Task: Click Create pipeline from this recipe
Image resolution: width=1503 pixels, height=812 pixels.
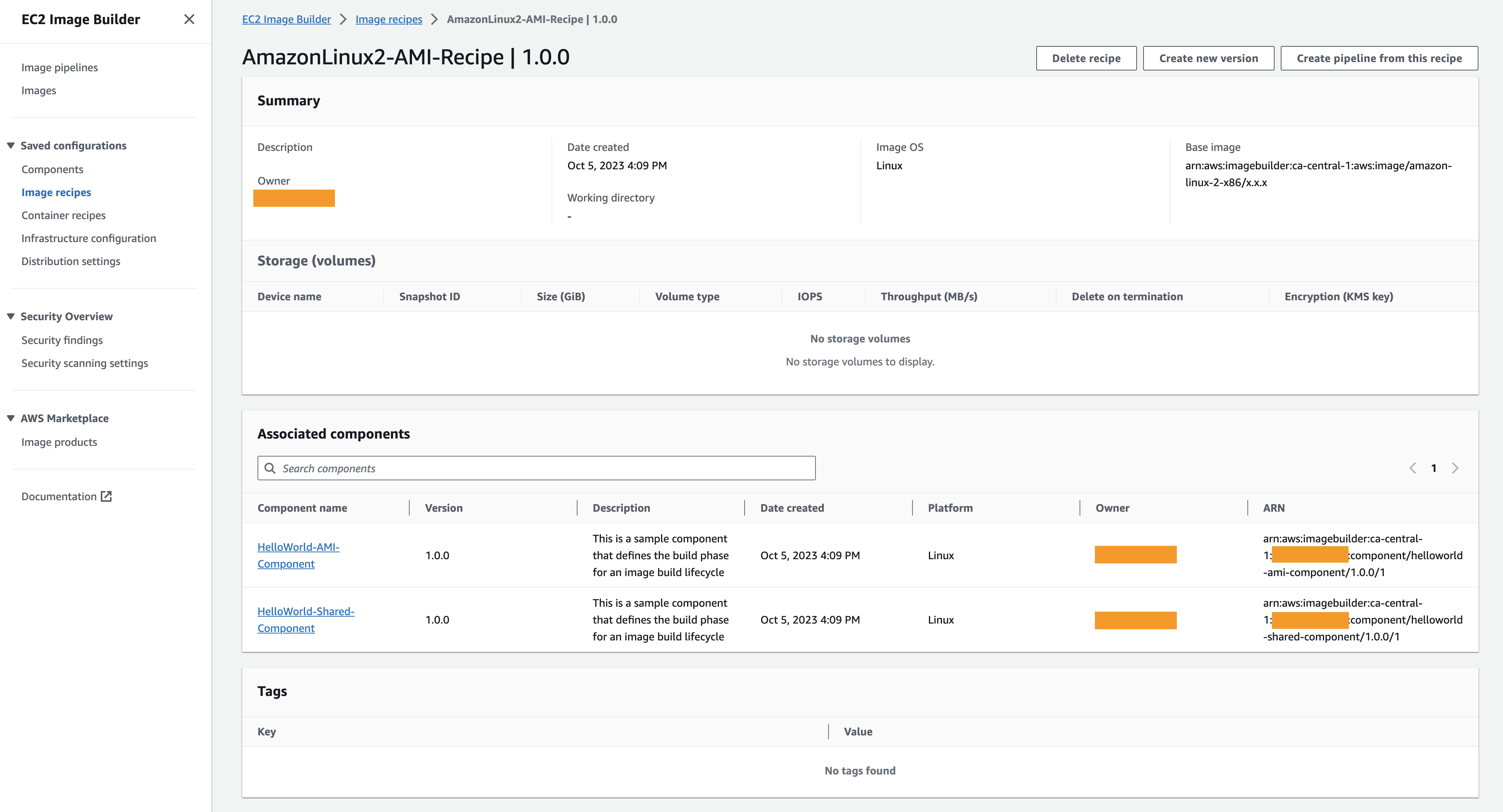Action: 1379,58
